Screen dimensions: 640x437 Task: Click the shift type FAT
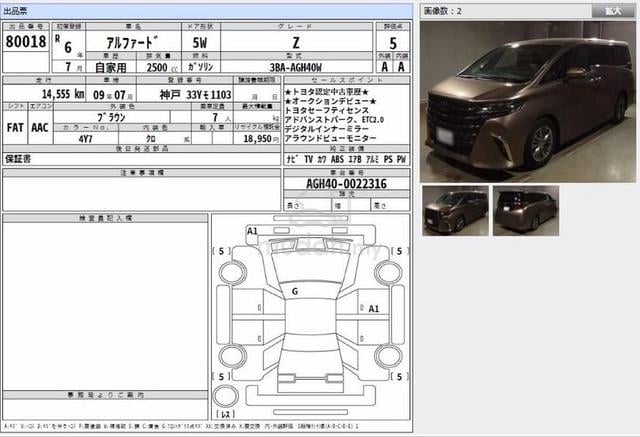click(15, 128)
